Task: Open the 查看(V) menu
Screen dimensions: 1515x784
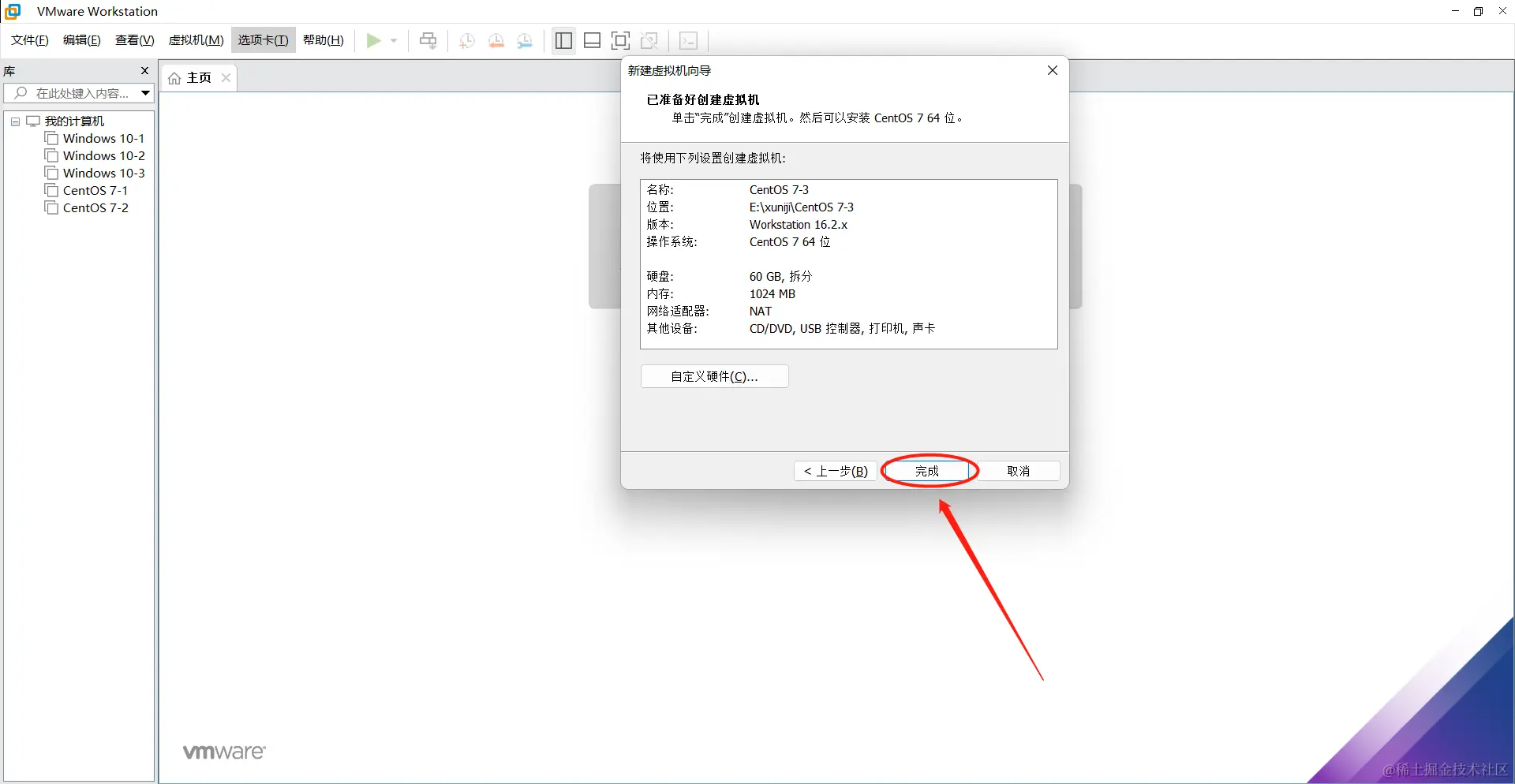Action: (x=135, y=40)
